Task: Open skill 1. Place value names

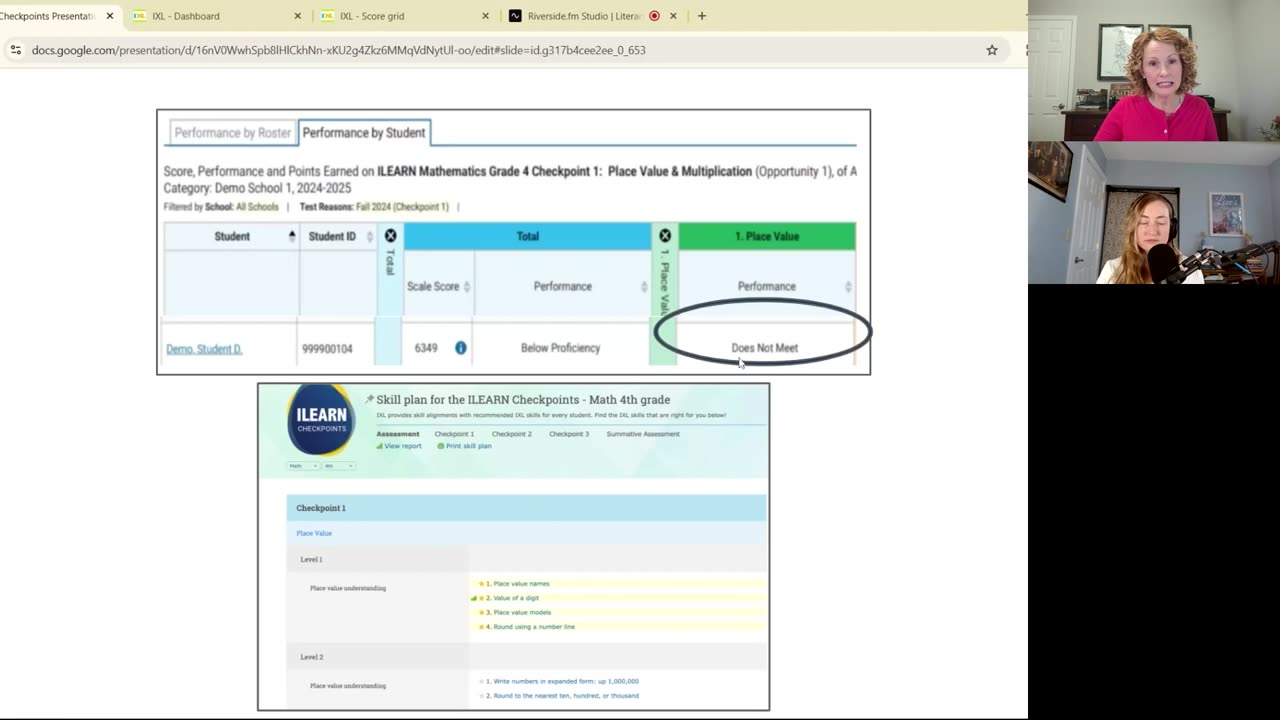Action: click(x=517, y=584)
